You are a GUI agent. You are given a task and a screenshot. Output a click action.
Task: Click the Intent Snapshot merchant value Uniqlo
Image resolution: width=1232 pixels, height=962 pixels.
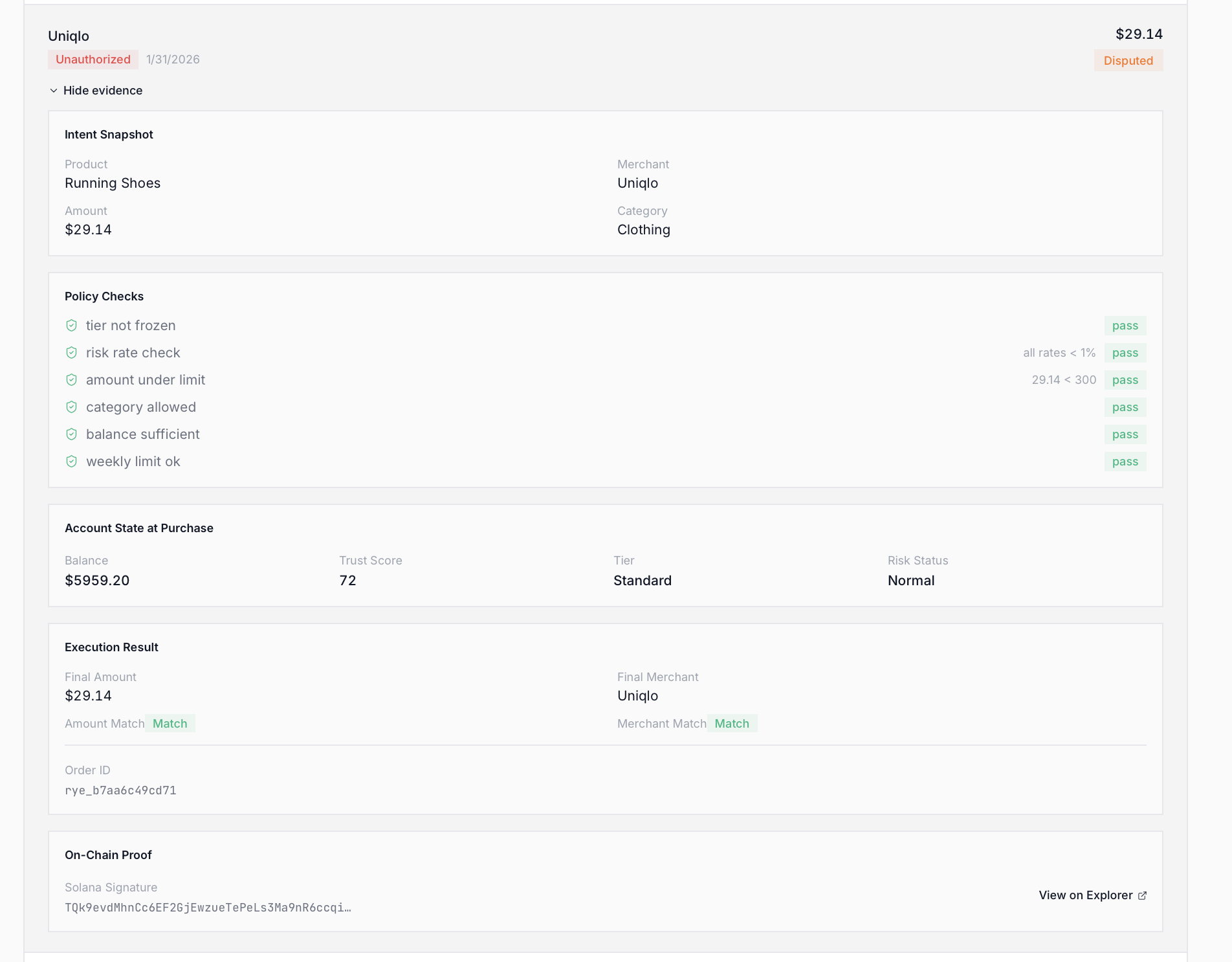pyautogui.click(x=637, y=183)
